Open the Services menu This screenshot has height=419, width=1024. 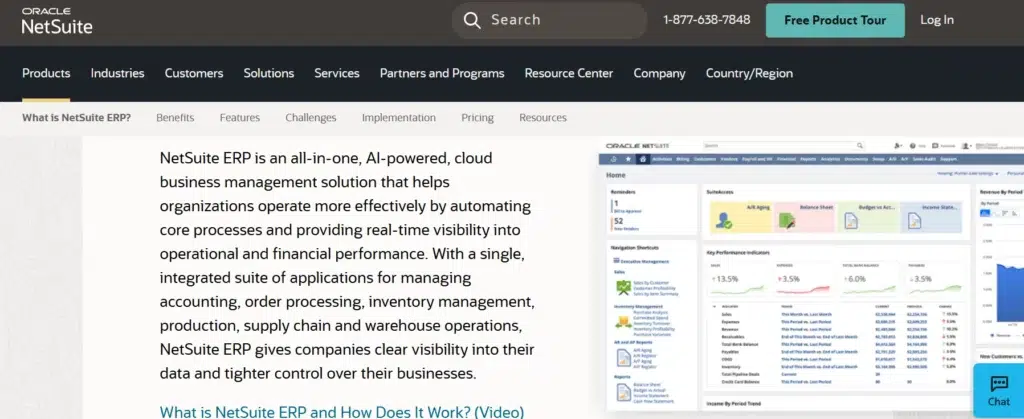337,73
